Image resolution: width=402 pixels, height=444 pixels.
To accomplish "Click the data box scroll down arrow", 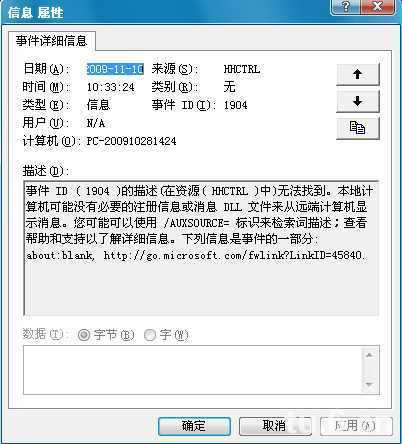I will (369, 385).
